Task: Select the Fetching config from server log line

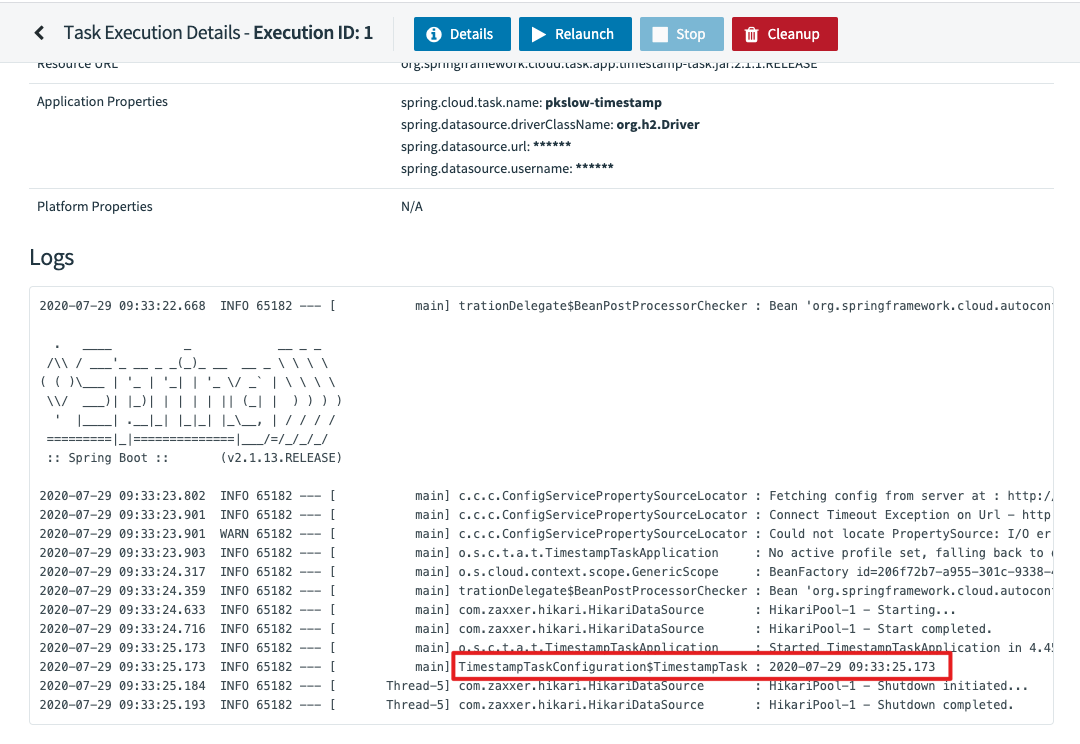Action: [x=546, y=496]
